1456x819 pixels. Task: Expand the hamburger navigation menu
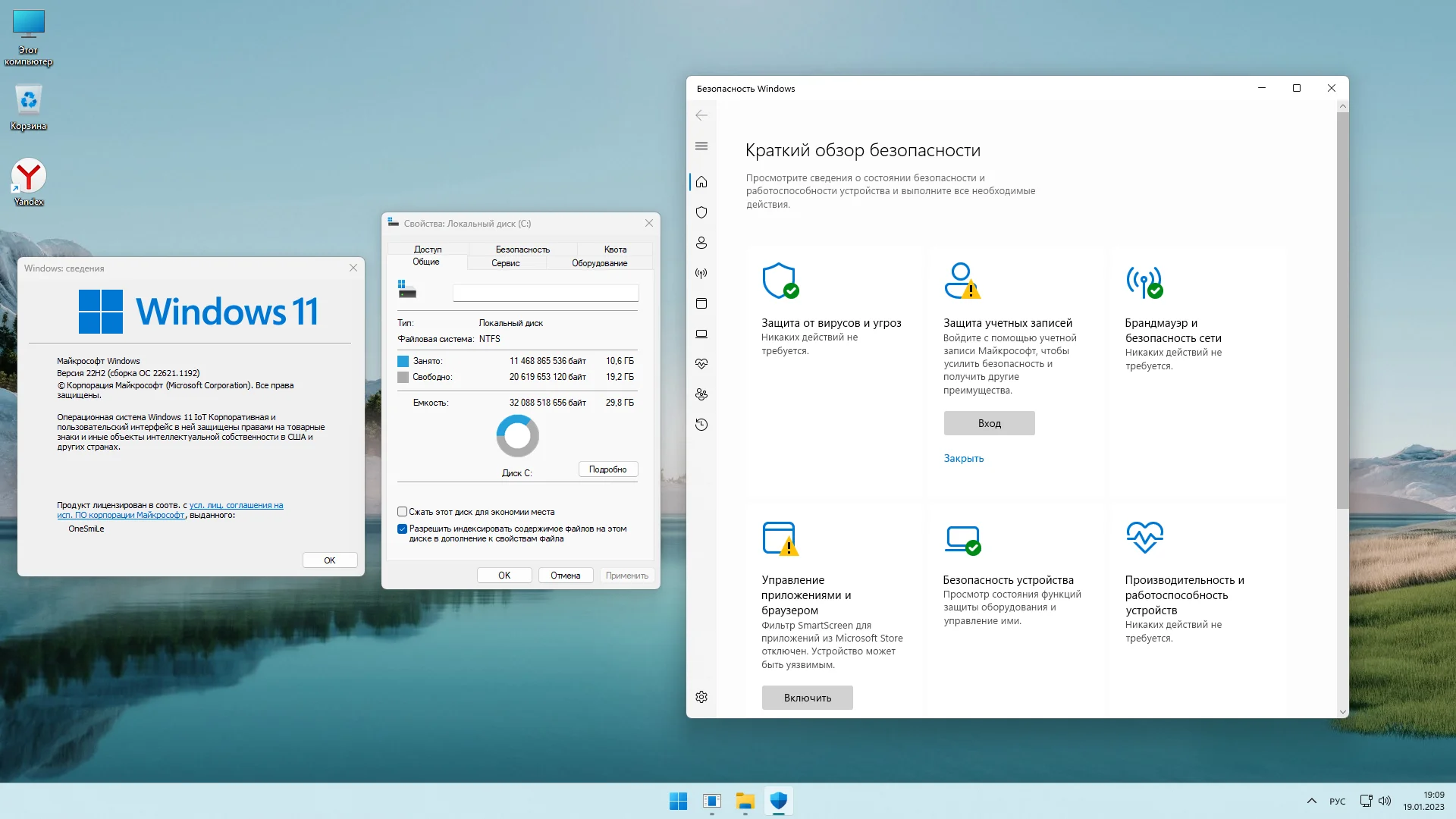(x=701, y=146)
